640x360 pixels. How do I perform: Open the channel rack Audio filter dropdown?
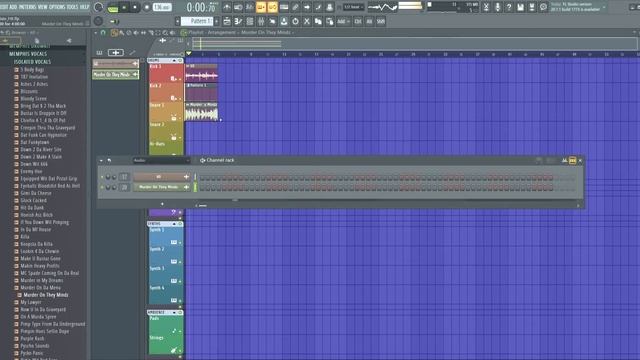point(162,160)
